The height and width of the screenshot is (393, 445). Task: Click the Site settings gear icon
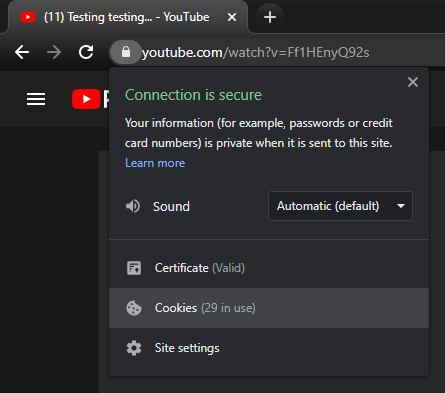[134, 348]
